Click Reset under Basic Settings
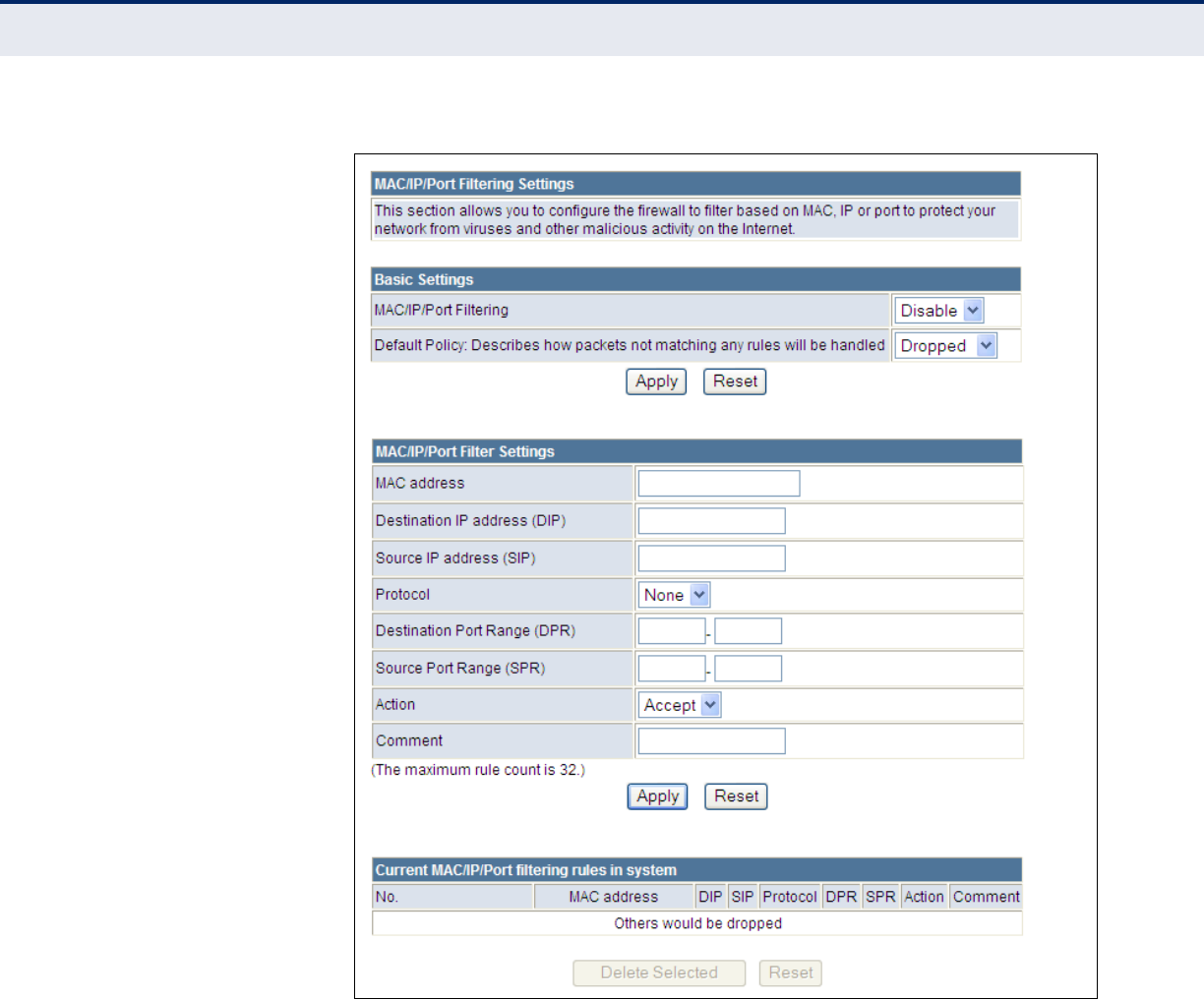 pyautogui.click(x=735, y=382)
